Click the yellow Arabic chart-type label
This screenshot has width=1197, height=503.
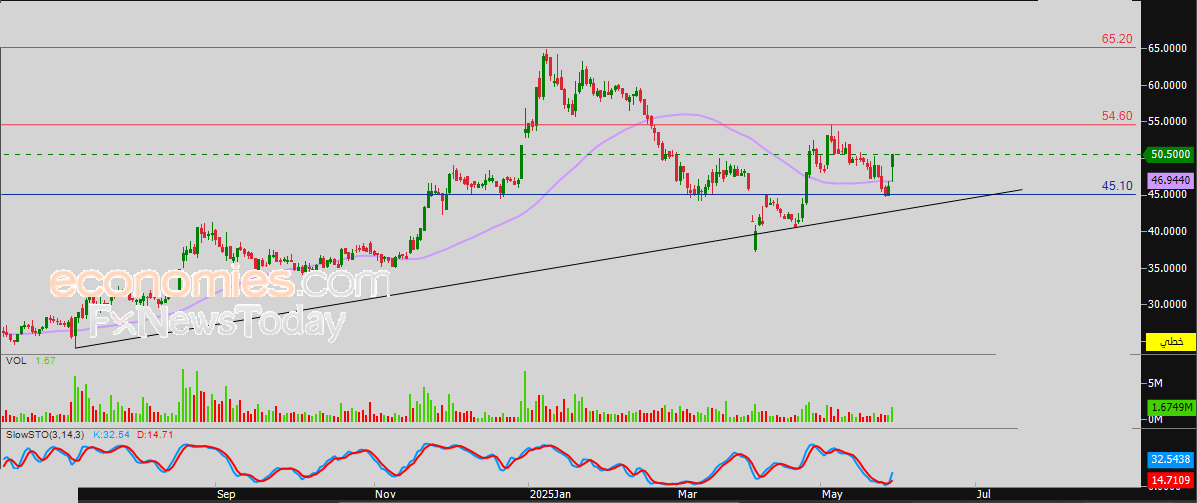pos(1170,340)
